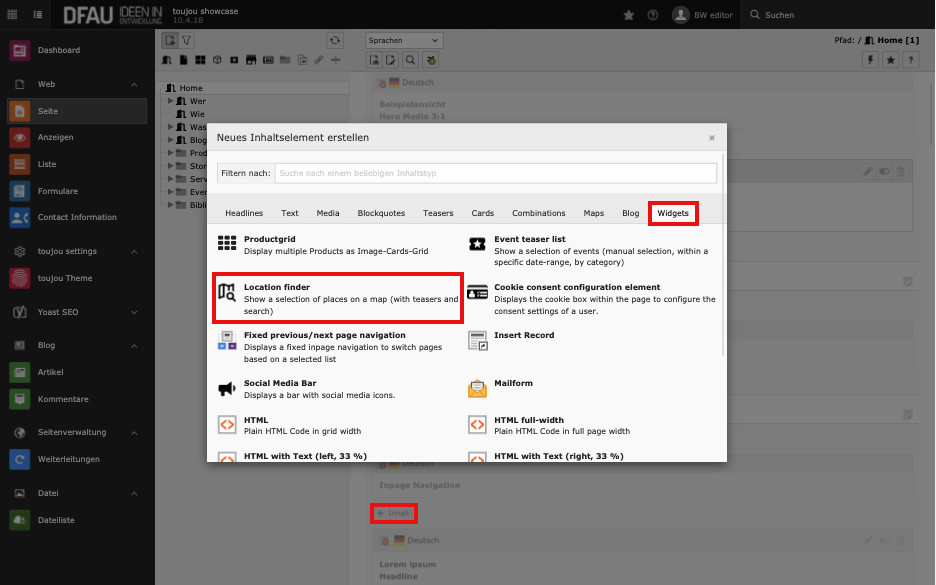The height and width of the screenshot is (585, 936).
Task: Open the help question mark icon
Action: click(653, 15)
